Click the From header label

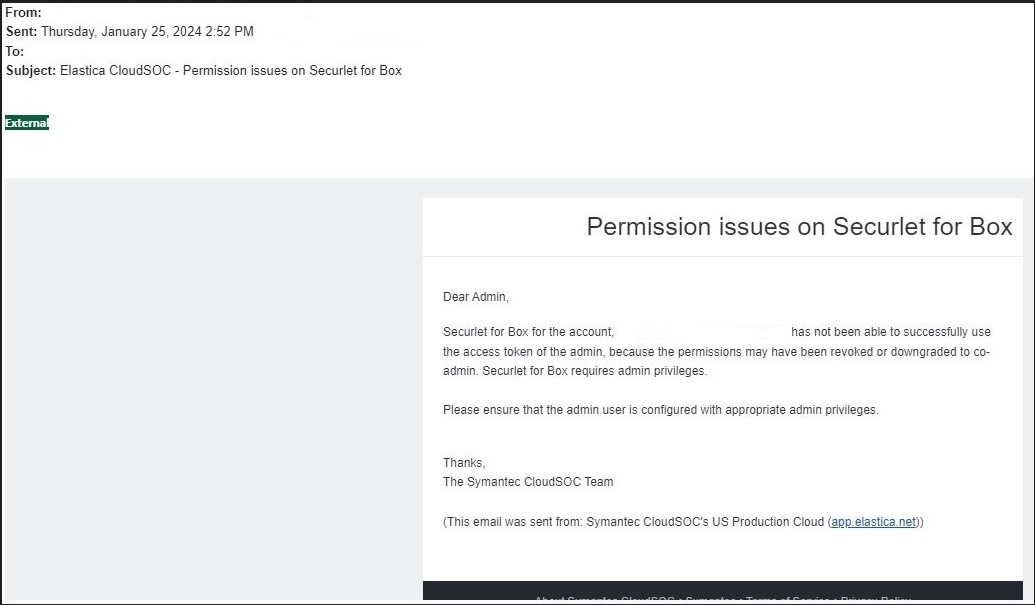click(23, 13)
